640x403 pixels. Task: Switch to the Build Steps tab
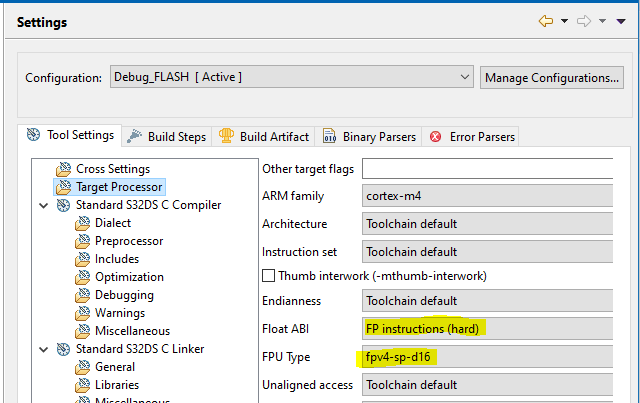[168, 136]
